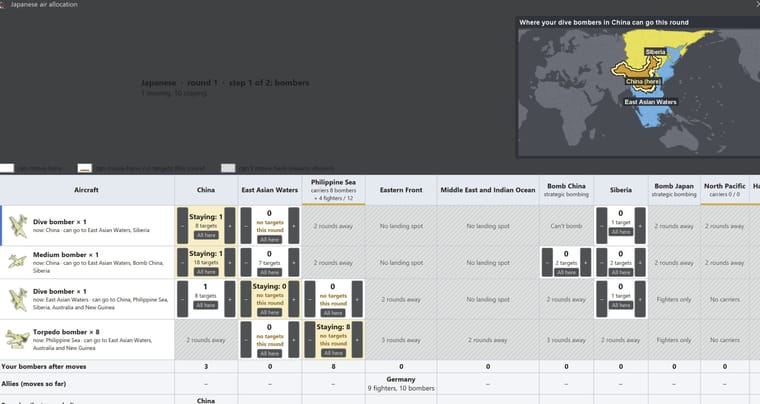Click All here for Medium bomber in Siberia
Image resolution: width=760 pixels, height=404 pixels.
[x=621, y=272]
